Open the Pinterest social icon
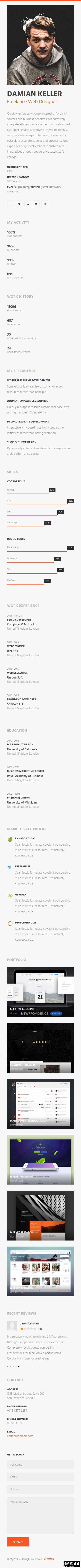This screenshot has height=1568, width=81. (36, 204)
